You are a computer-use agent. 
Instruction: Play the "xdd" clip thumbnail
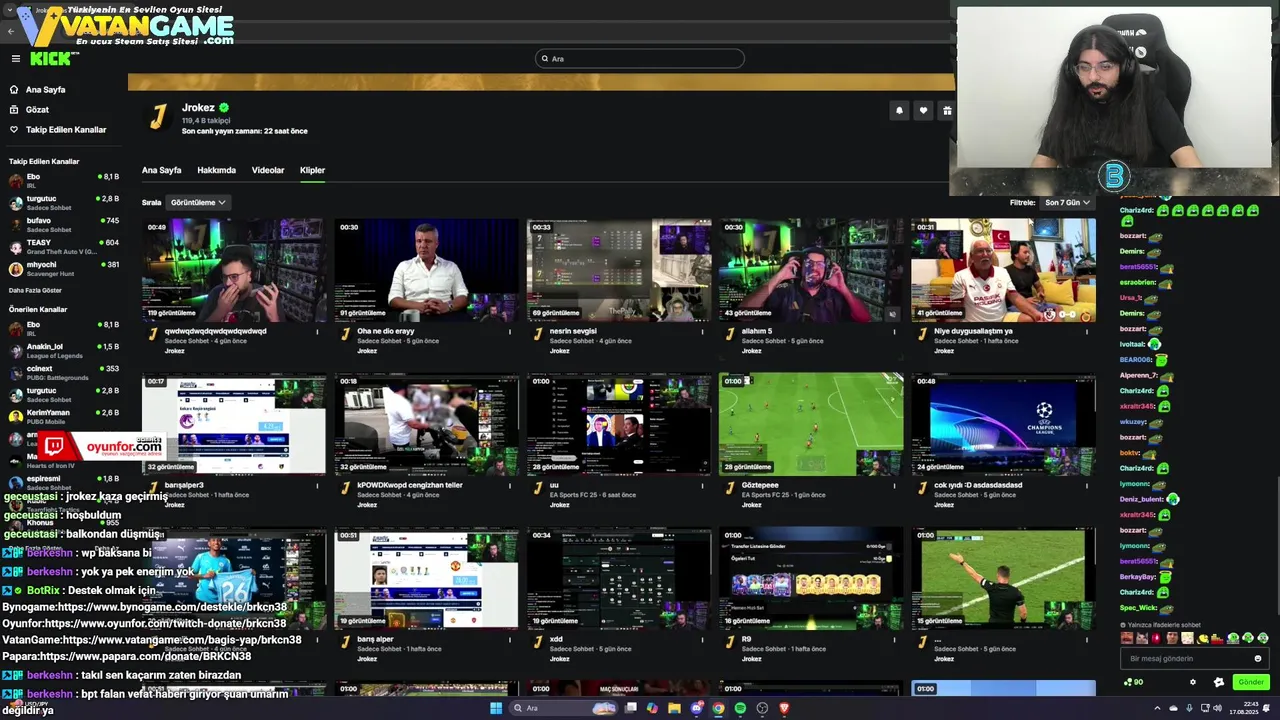pos(618,578)
